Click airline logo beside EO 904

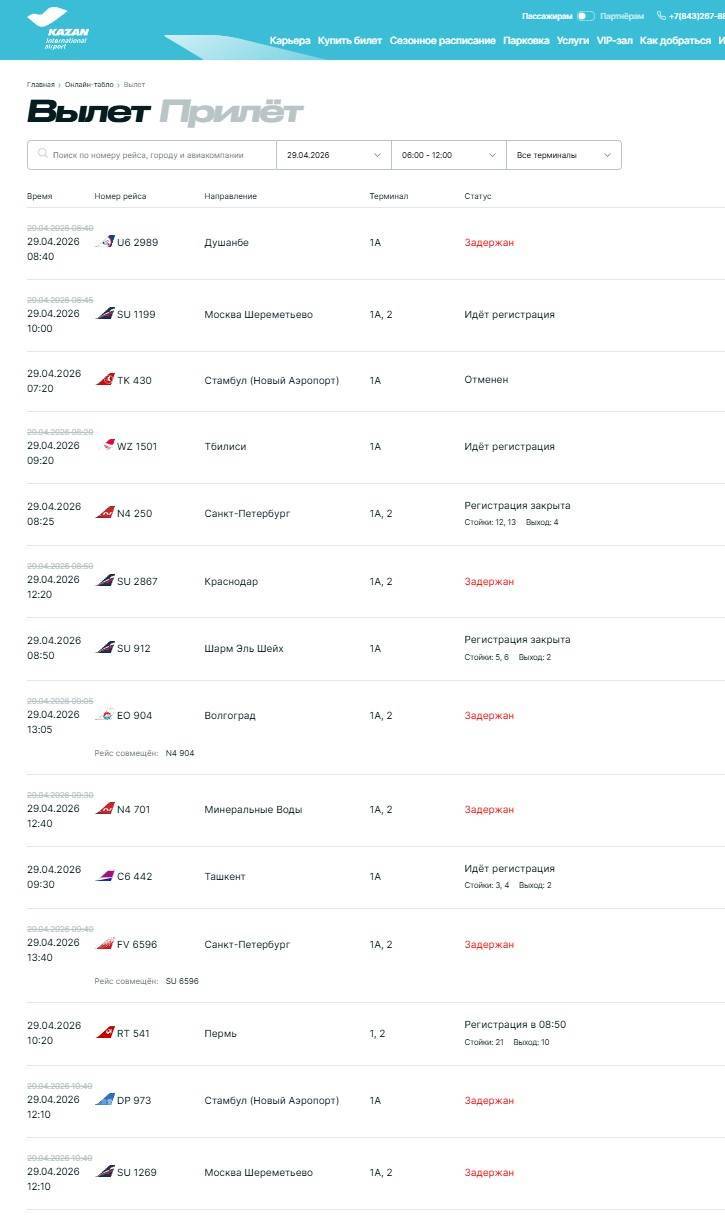[105, 715]
